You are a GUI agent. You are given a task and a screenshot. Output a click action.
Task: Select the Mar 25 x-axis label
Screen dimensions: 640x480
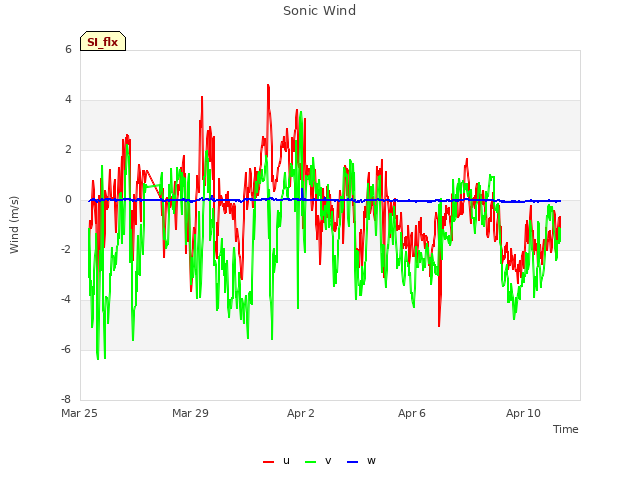click(79, 413)
